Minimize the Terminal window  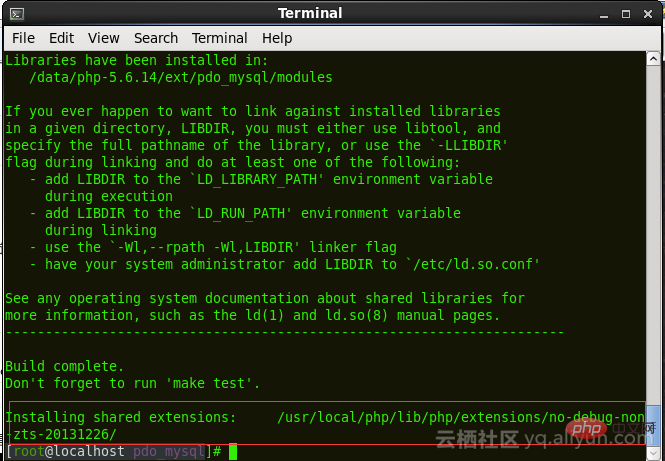coord(604,14)
